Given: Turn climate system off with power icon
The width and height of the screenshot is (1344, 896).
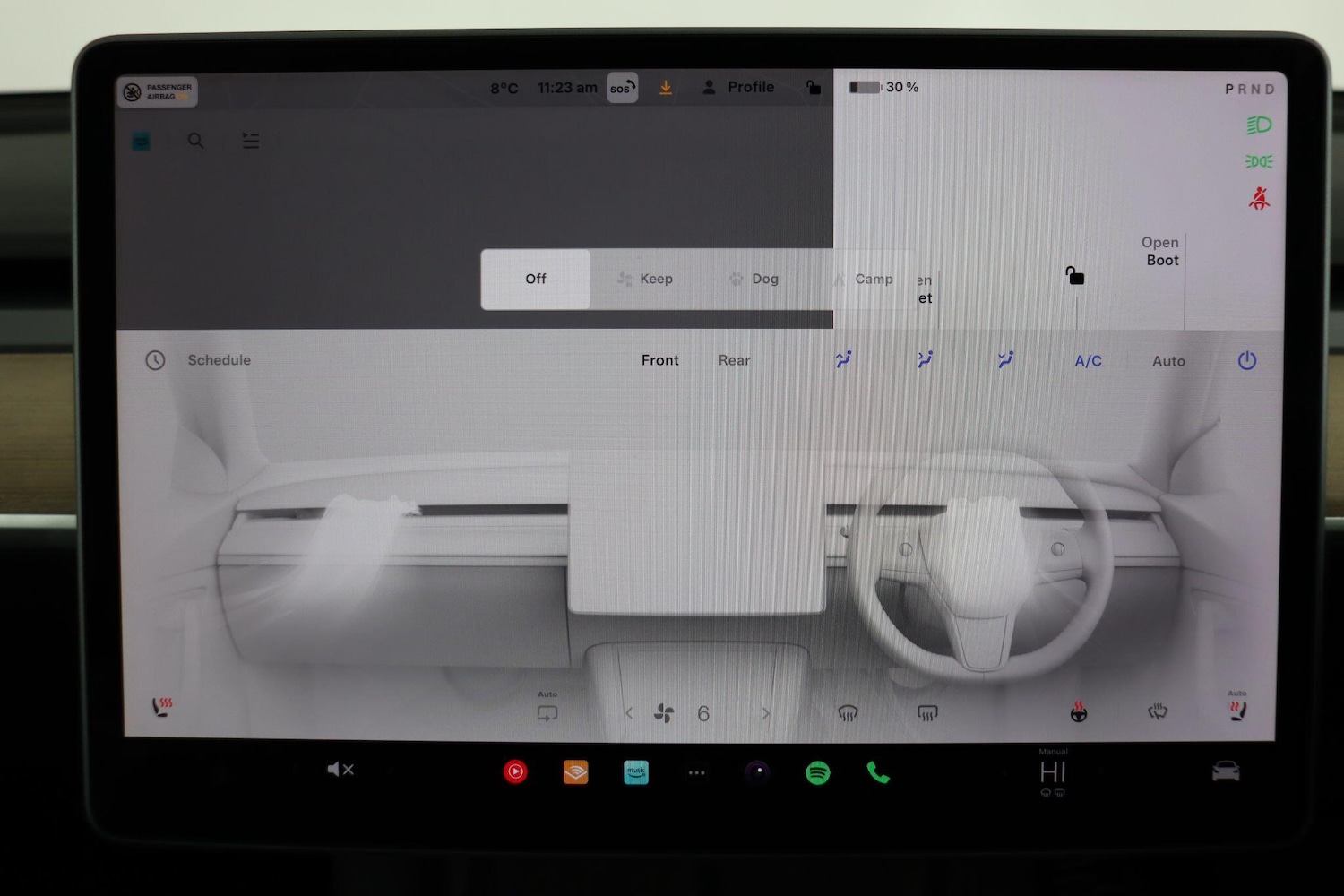Looking at the screenshot, I should [x=1246, y=360].
